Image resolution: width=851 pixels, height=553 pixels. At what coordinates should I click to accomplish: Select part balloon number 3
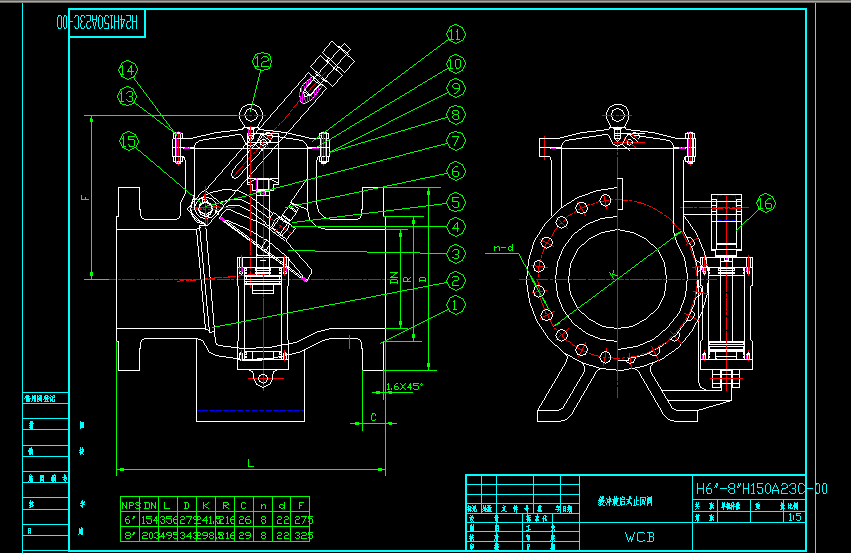click(455, 253)
